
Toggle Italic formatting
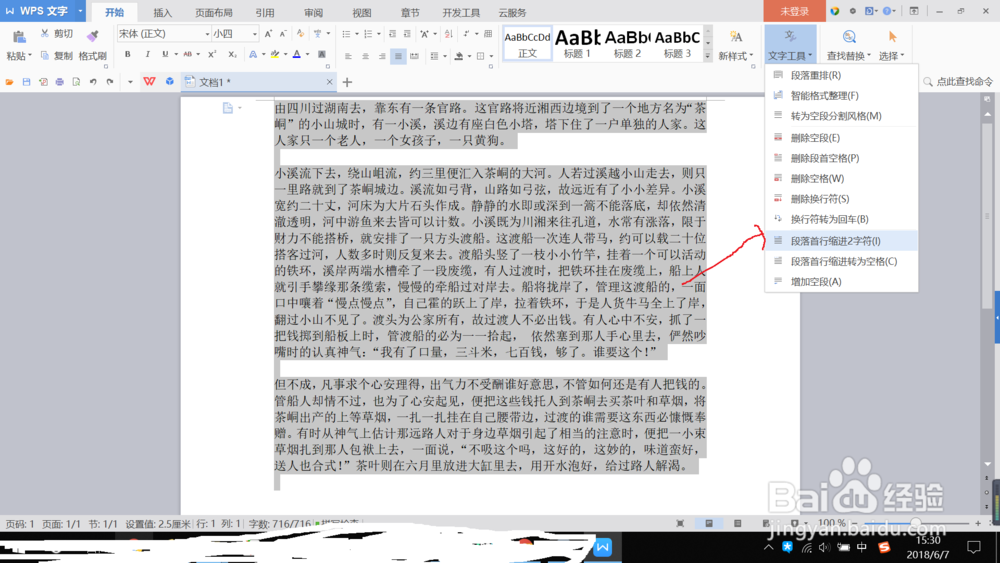[x=147, y=55]
